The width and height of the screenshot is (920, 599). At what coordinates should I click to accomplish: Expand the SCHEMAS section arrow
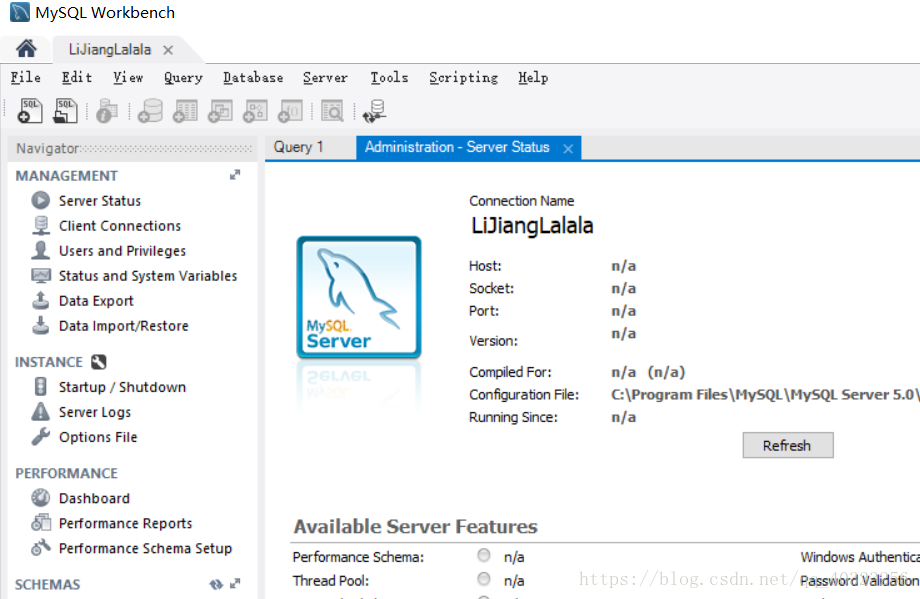click(x=235, y=584)
